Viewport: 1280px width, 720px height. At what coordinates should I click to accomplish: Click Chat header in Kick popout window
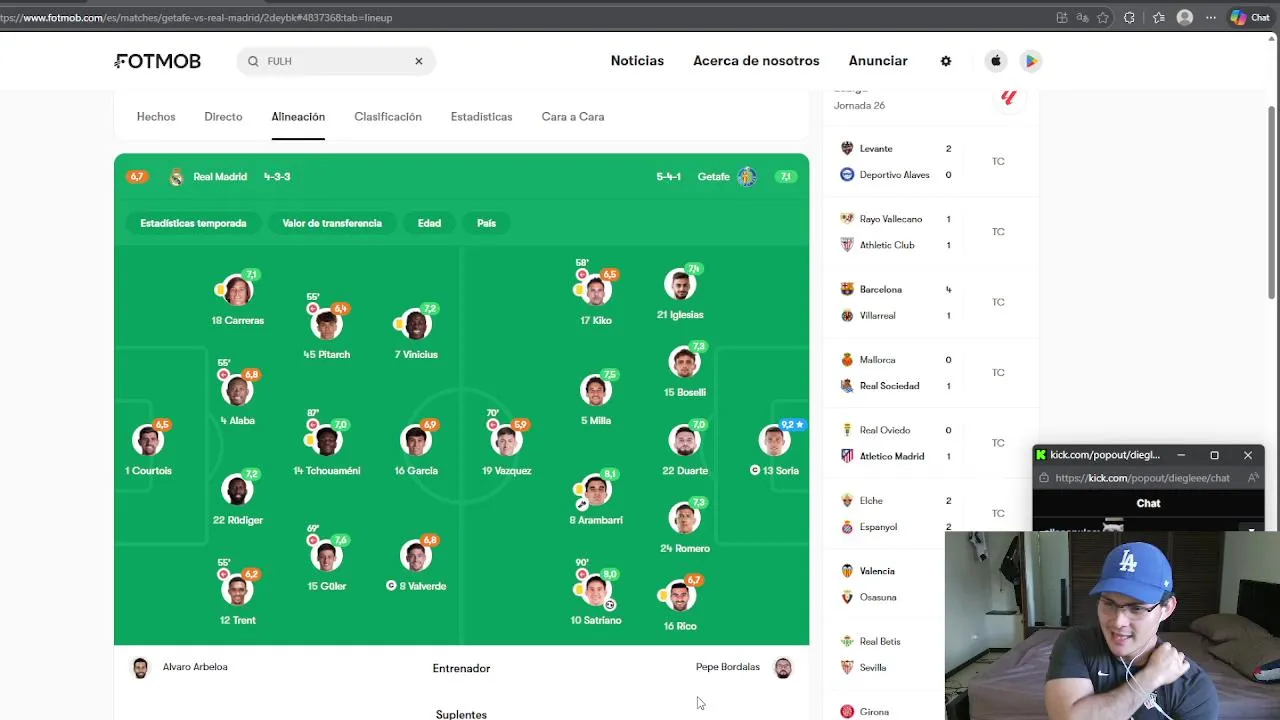[x=1148, y=503]
